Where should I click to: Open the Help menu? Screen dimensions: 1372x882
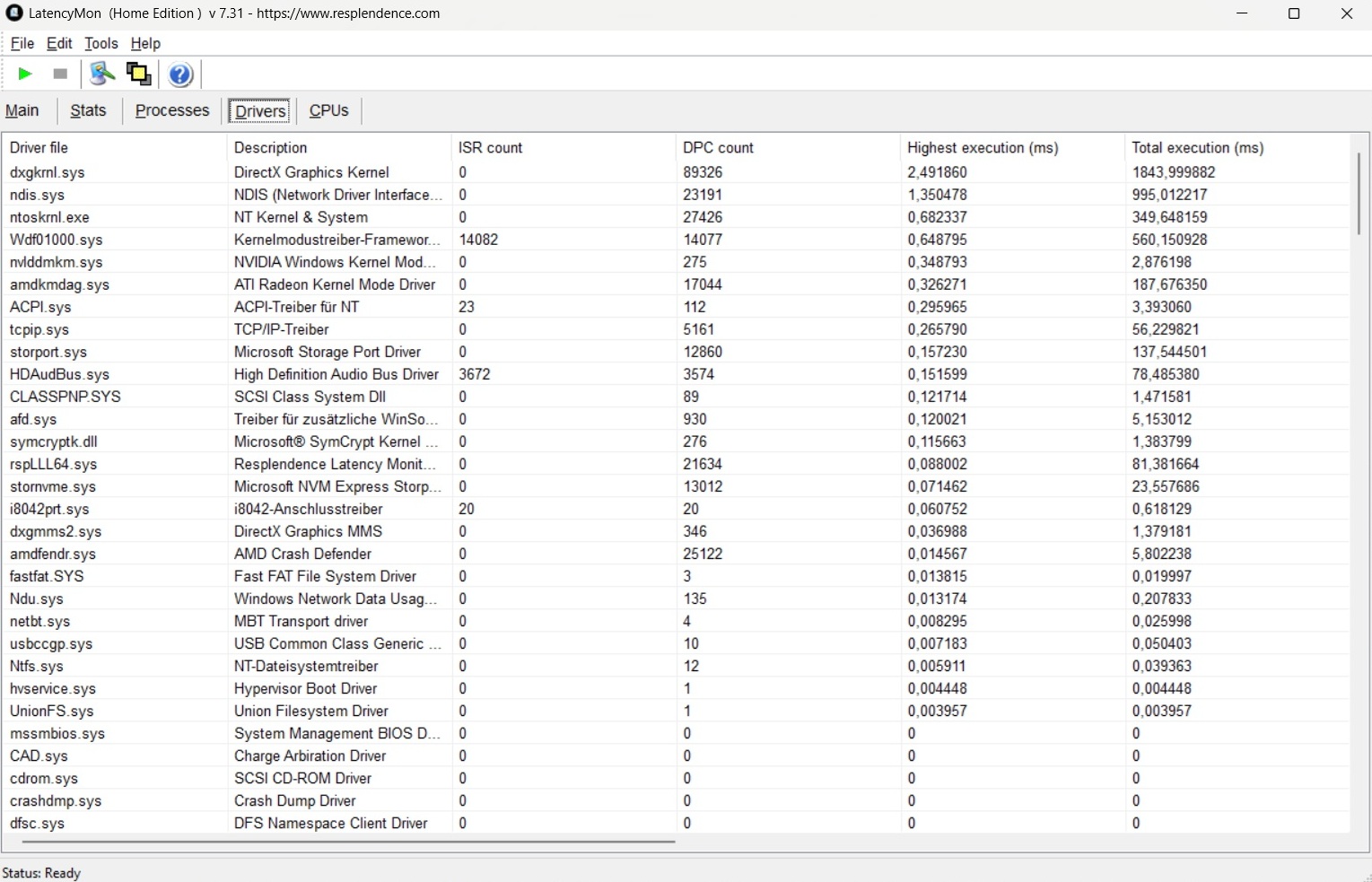pos(145,43)
